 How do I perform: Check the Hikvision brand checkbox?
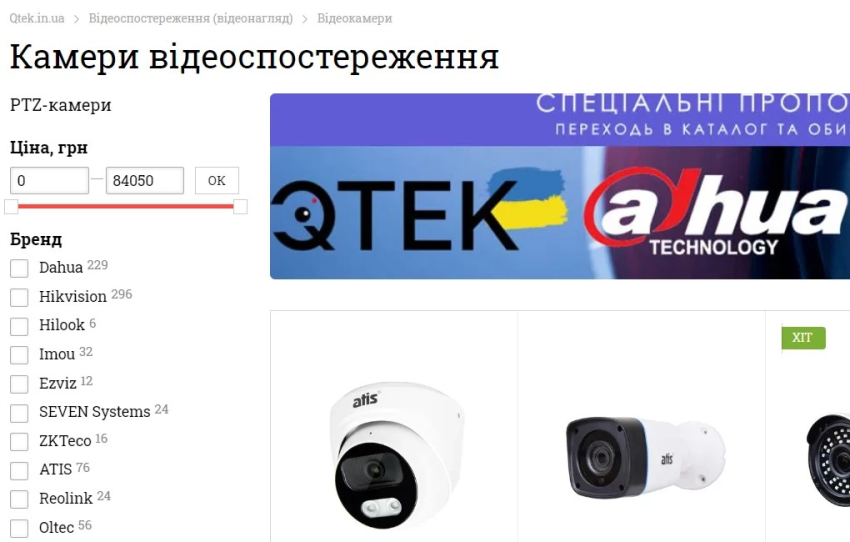pos(19,297)
